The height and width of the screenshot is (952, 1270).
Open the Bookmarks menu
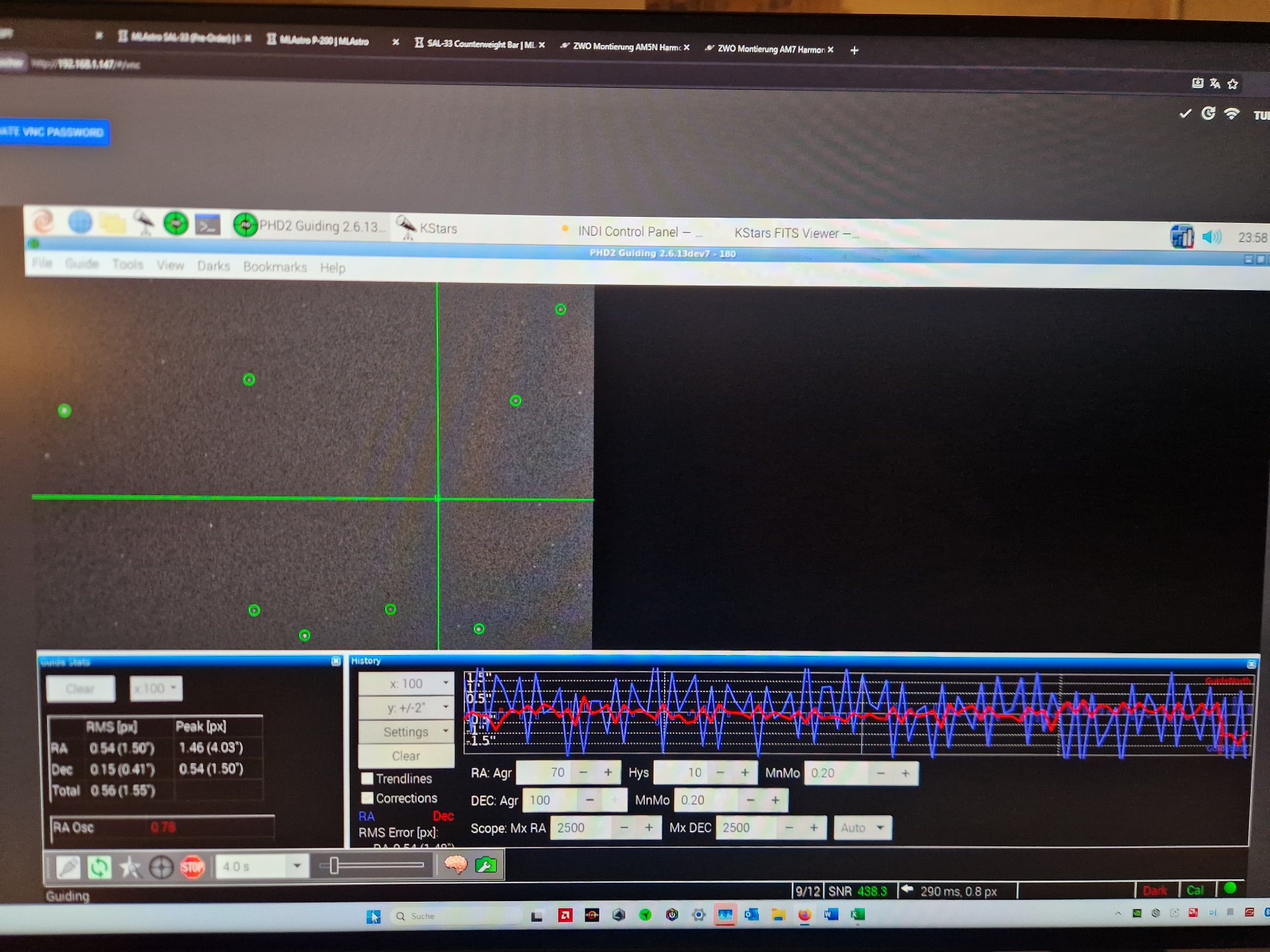coord(275,266)
